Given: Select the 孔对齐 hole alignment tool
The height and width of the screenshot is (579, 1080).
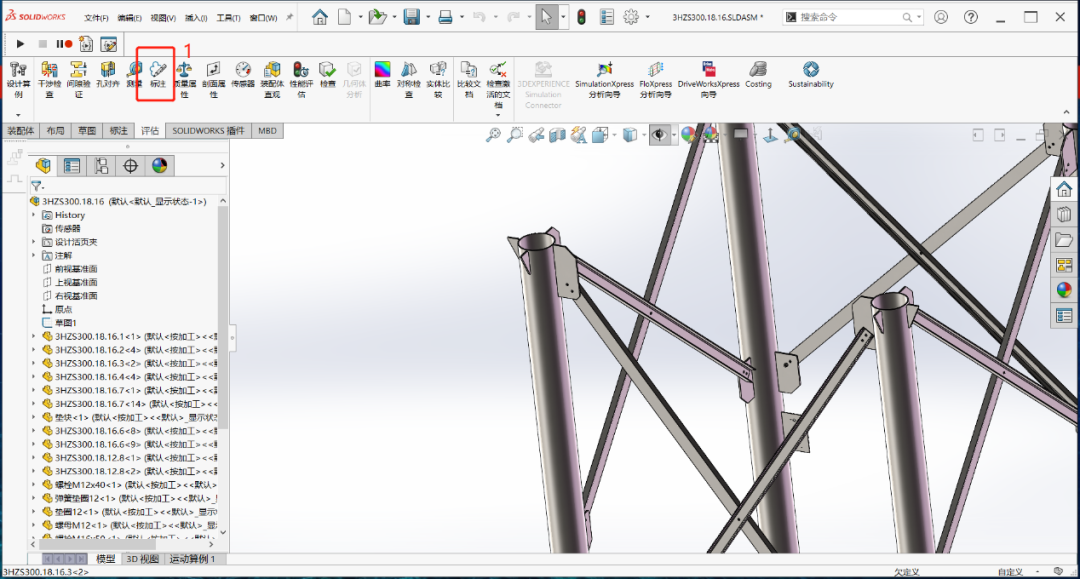Looking at the screenshot, I should click(107, 74).
